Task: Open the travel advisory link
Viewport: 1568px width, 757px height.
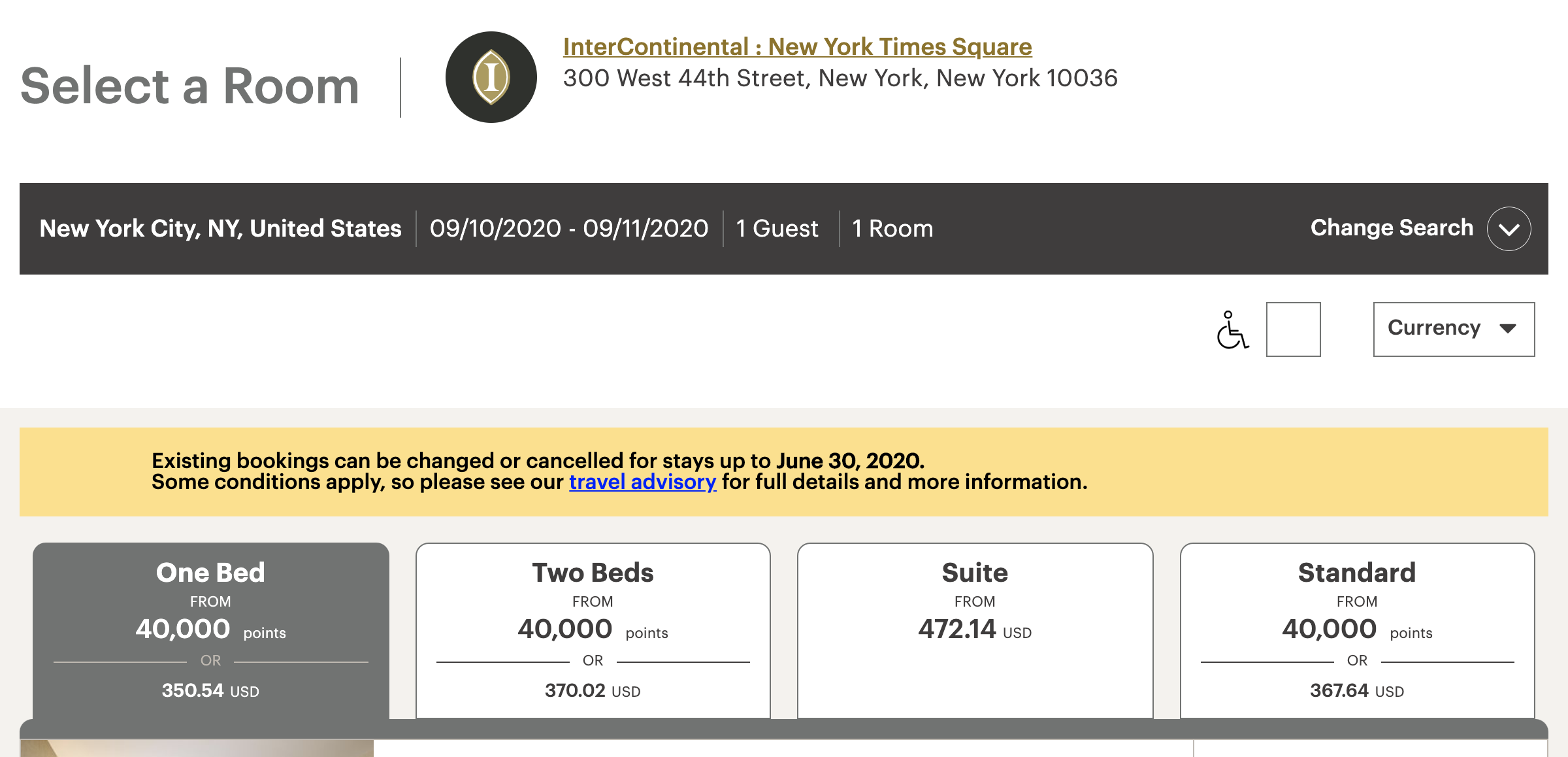Action: click(642, 482)
